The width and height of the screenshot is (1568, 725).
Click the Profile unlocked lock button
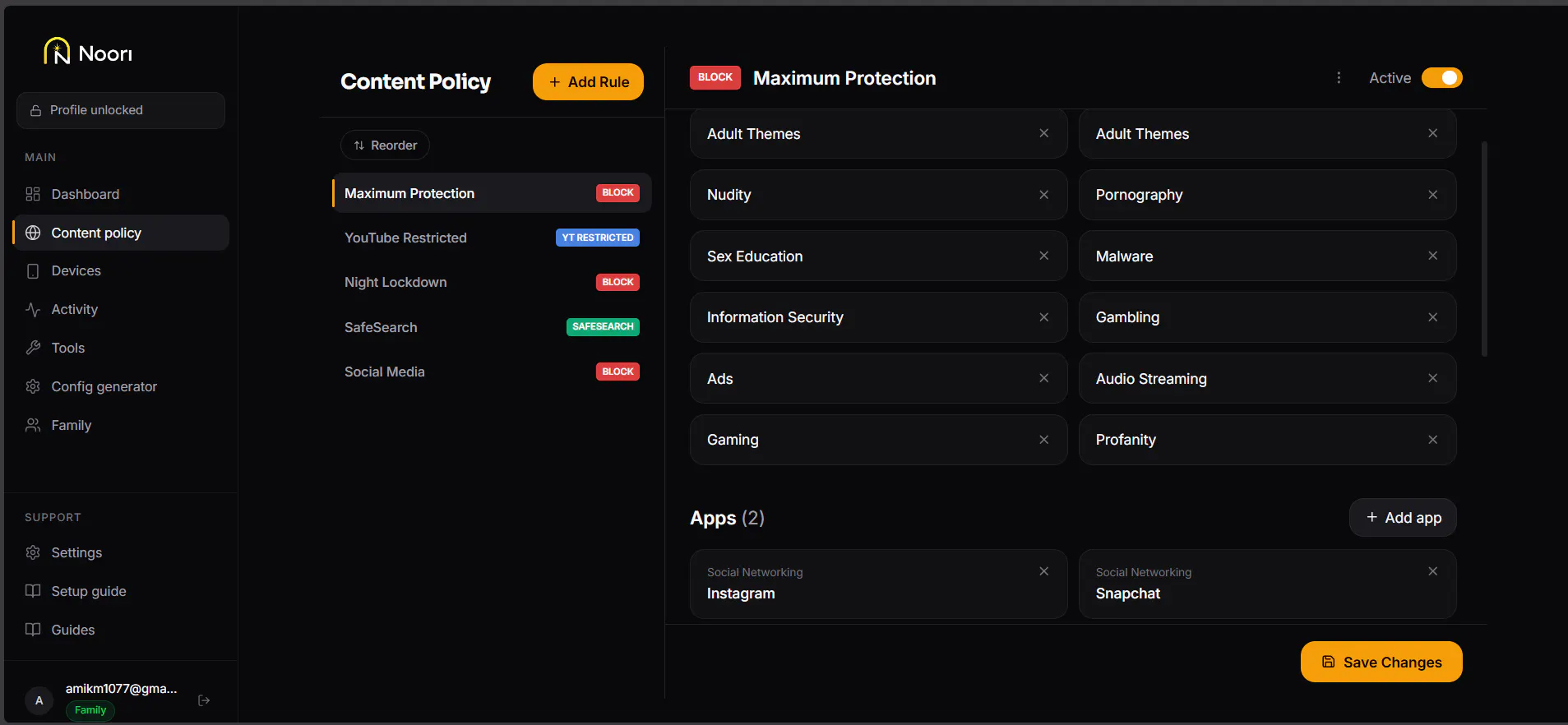tap(121, 110)
